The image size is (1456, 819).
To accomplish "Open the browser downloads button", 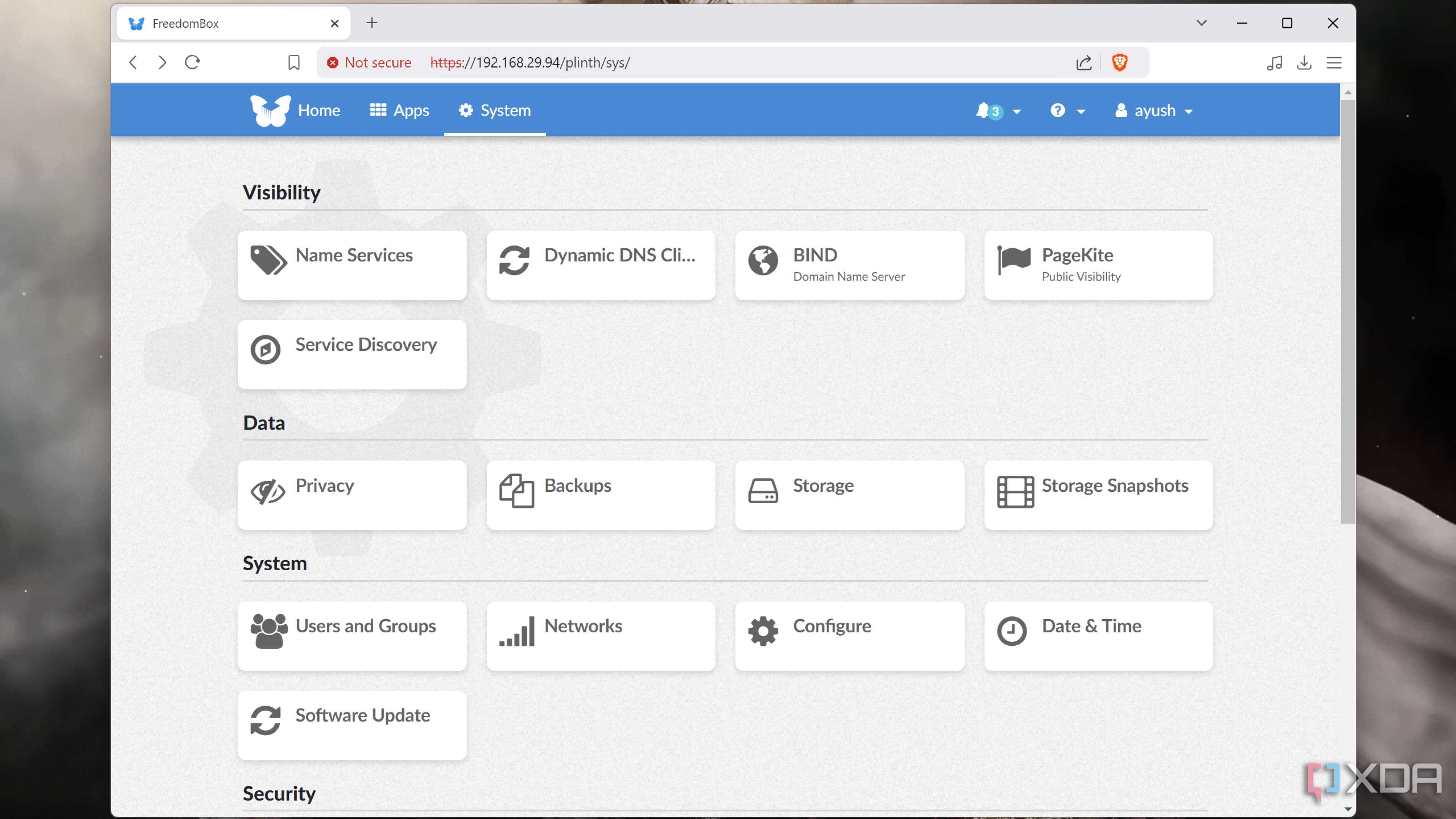I will click(x=1304, y=62).
